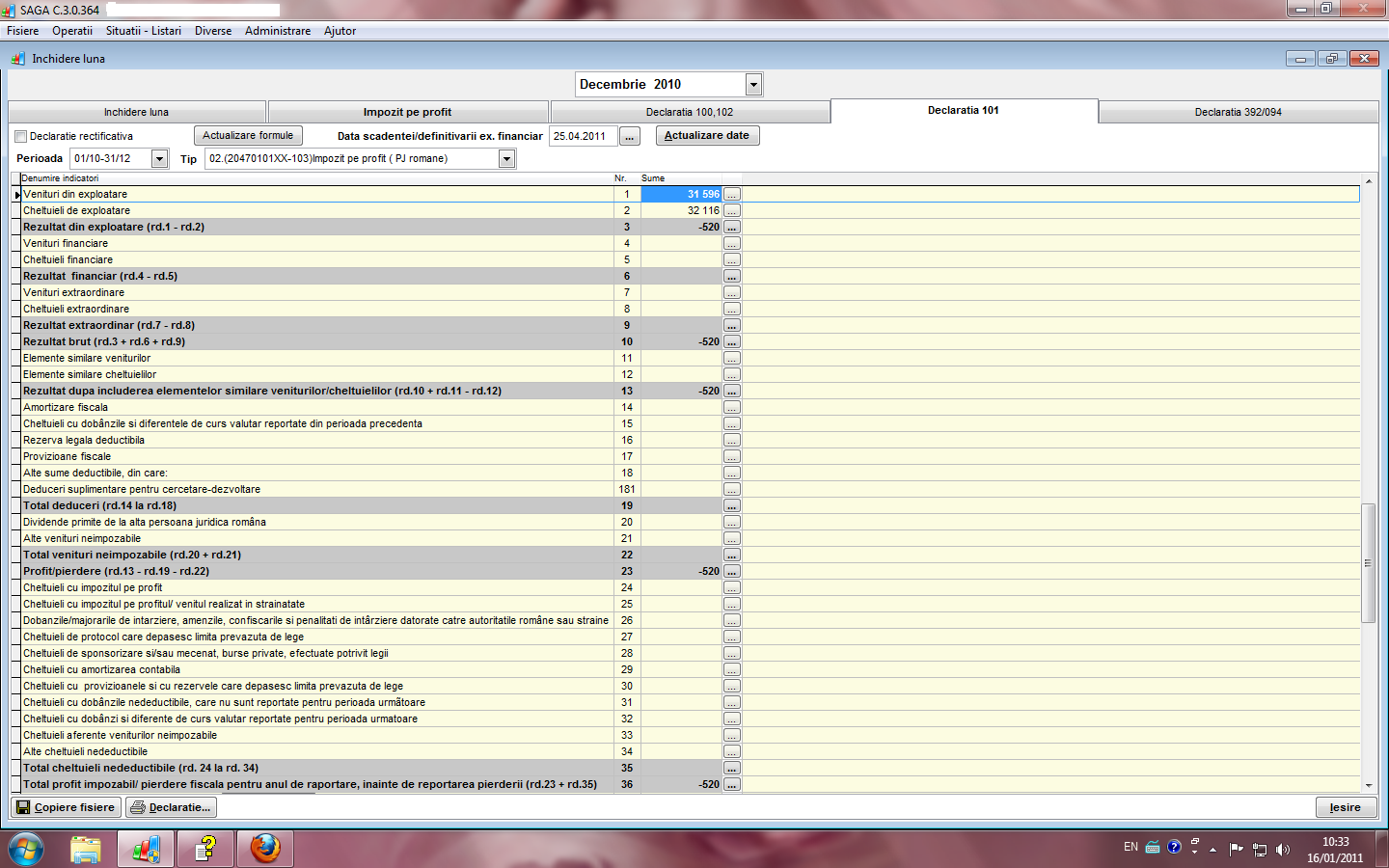Viewport: 1389px width, 868px height.
Task: Click ellipsis button on Rezultat brut row
Action: point(732,341)
